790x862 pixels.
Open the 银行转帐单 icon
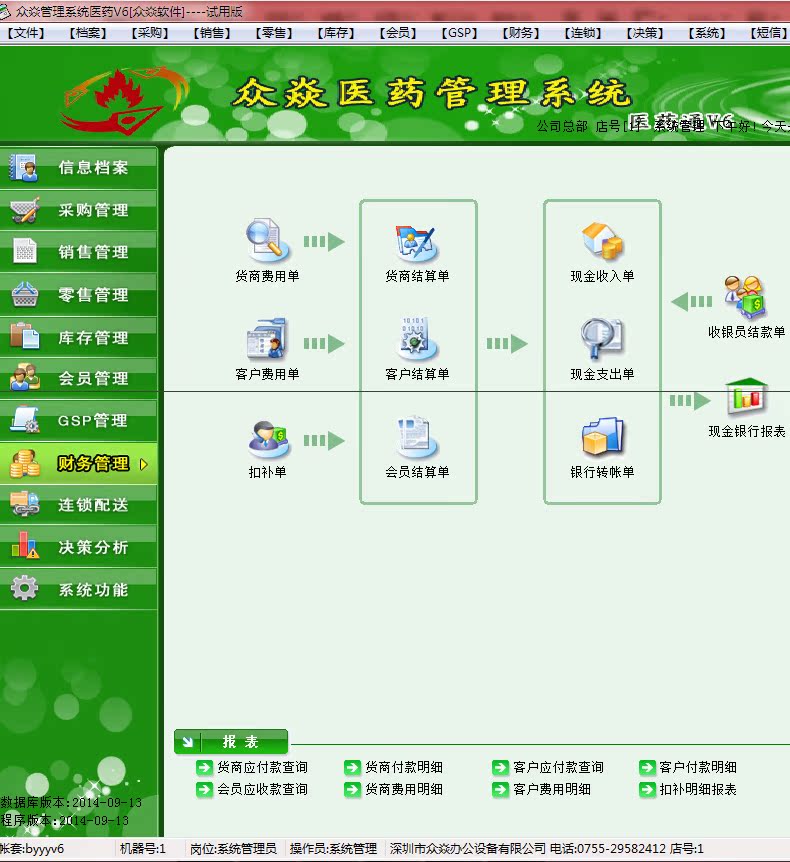pos(602,436)
